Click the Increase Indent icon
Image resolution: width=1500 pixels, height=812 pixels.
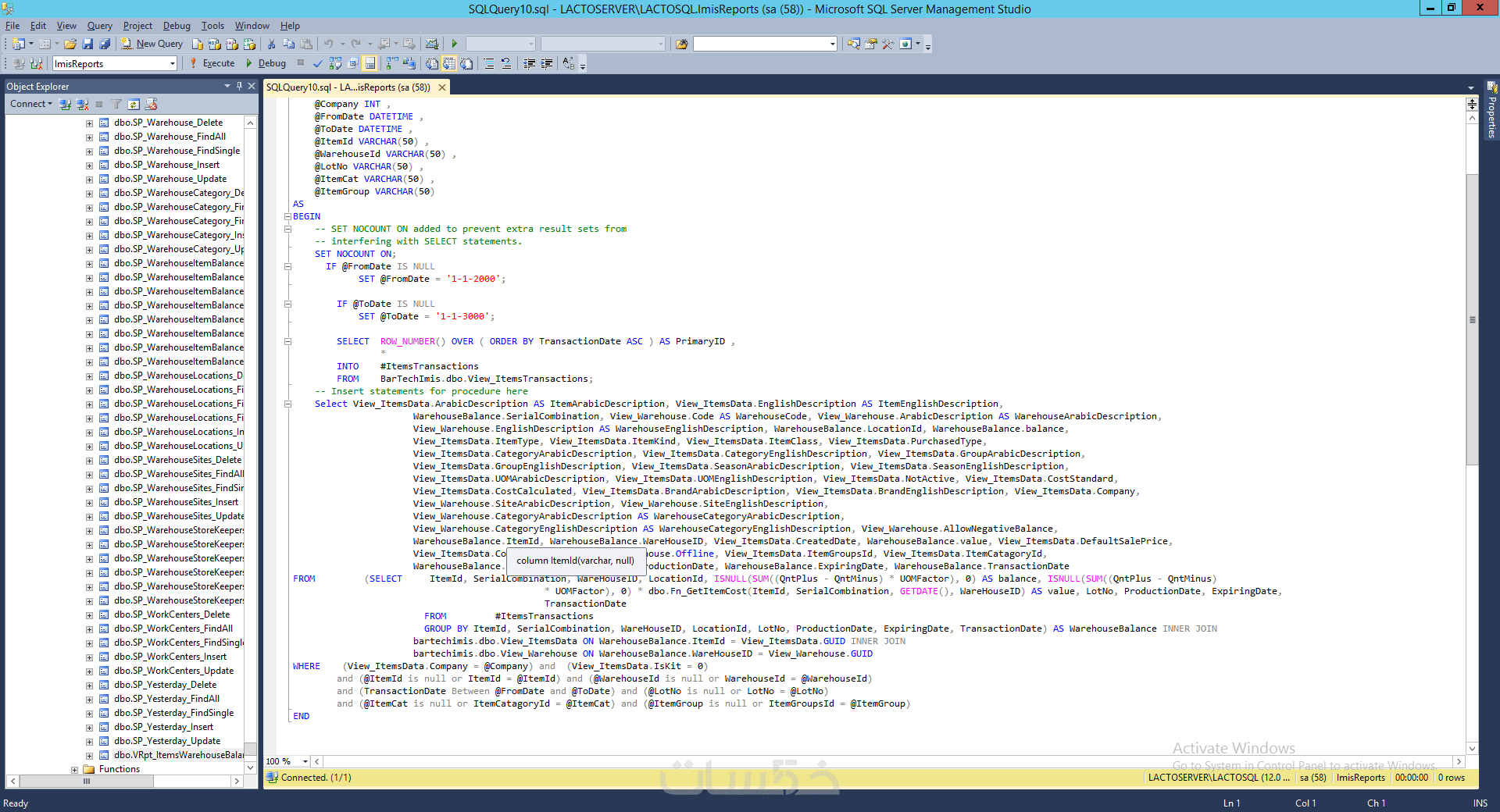pos(547,63)
